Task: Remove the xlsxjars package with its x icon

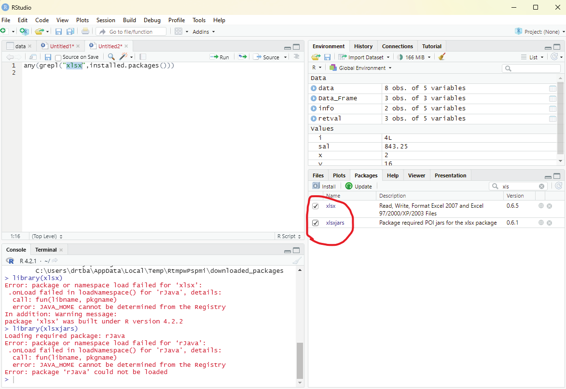Action: [x=549, y=223]
